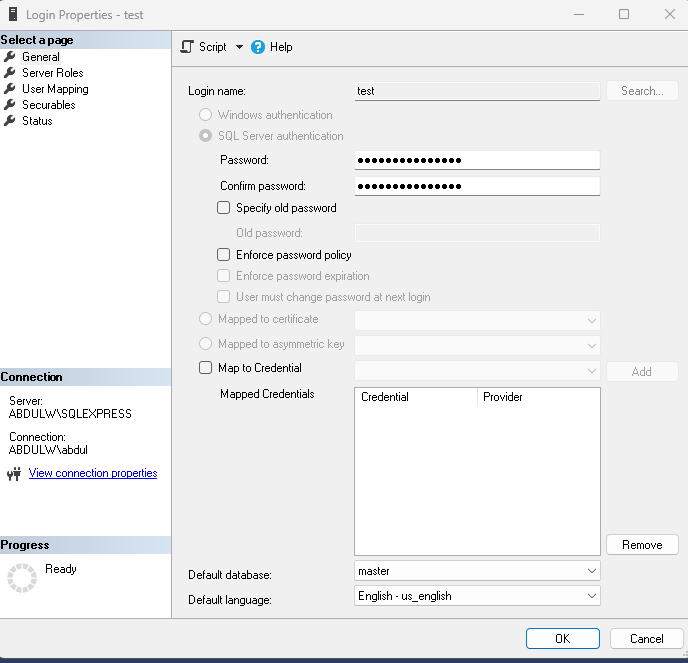Click the Password input field
The height and width of the screenshot is (663, 688).
[x=477, y=160]
